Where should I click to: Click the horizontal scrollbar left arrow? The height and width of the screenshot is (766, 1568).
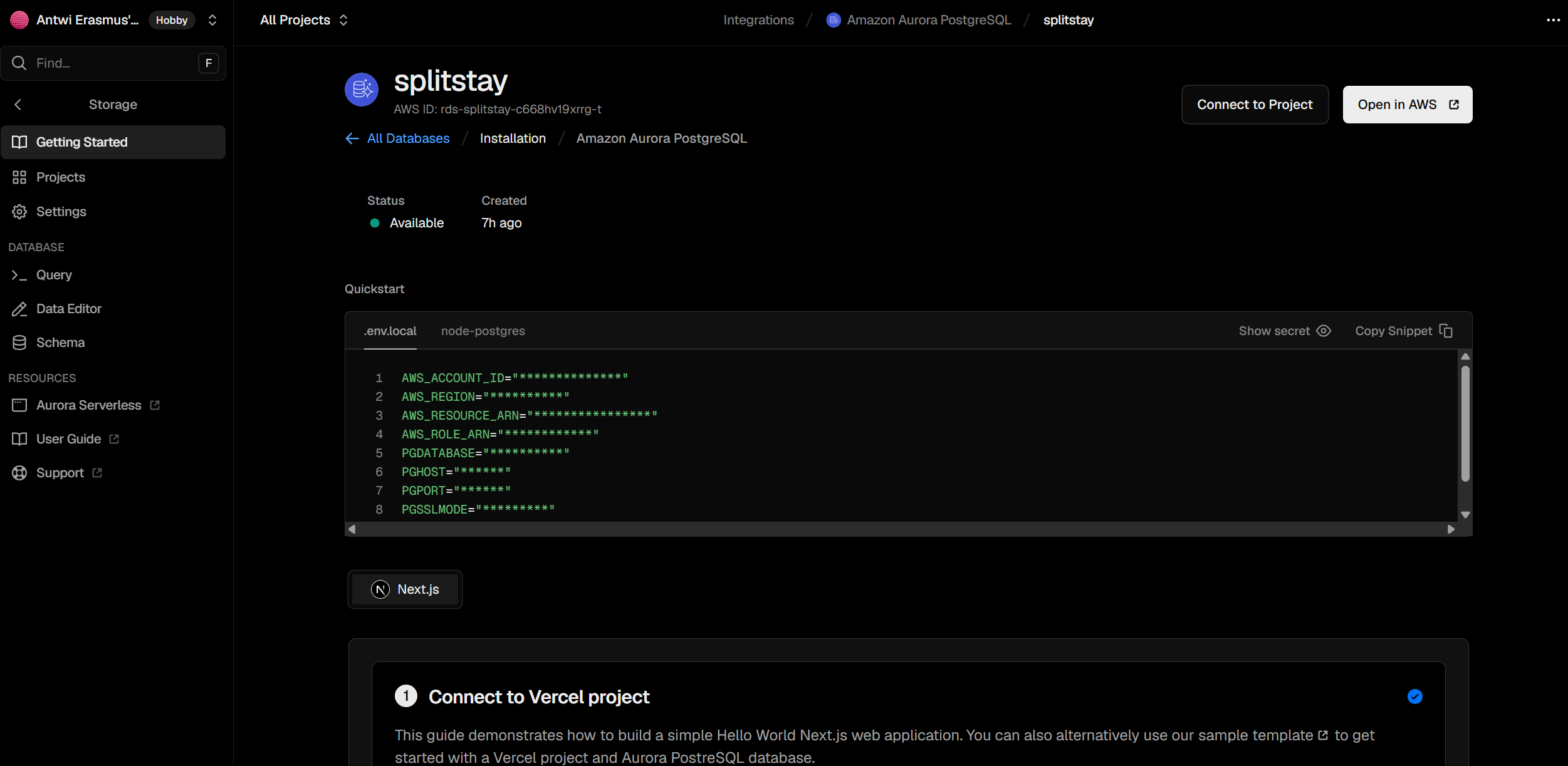tap(352, 529)
